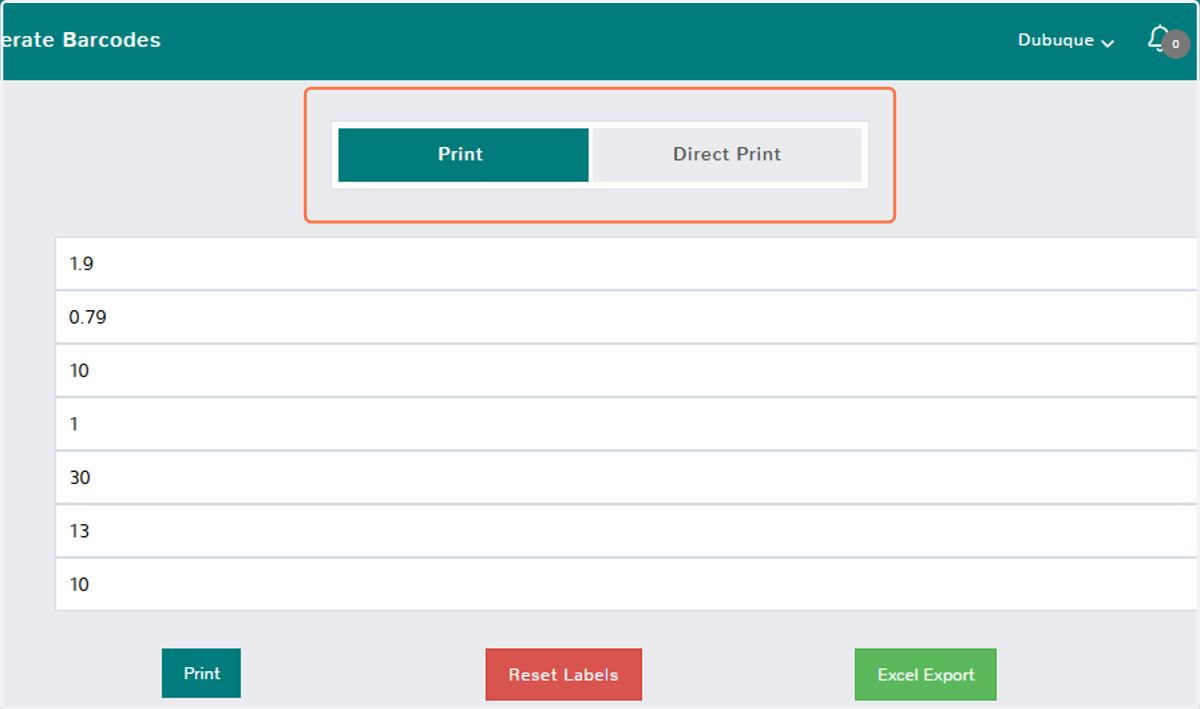Select the Print tab

pyautogui.click(x=463, y=155)
